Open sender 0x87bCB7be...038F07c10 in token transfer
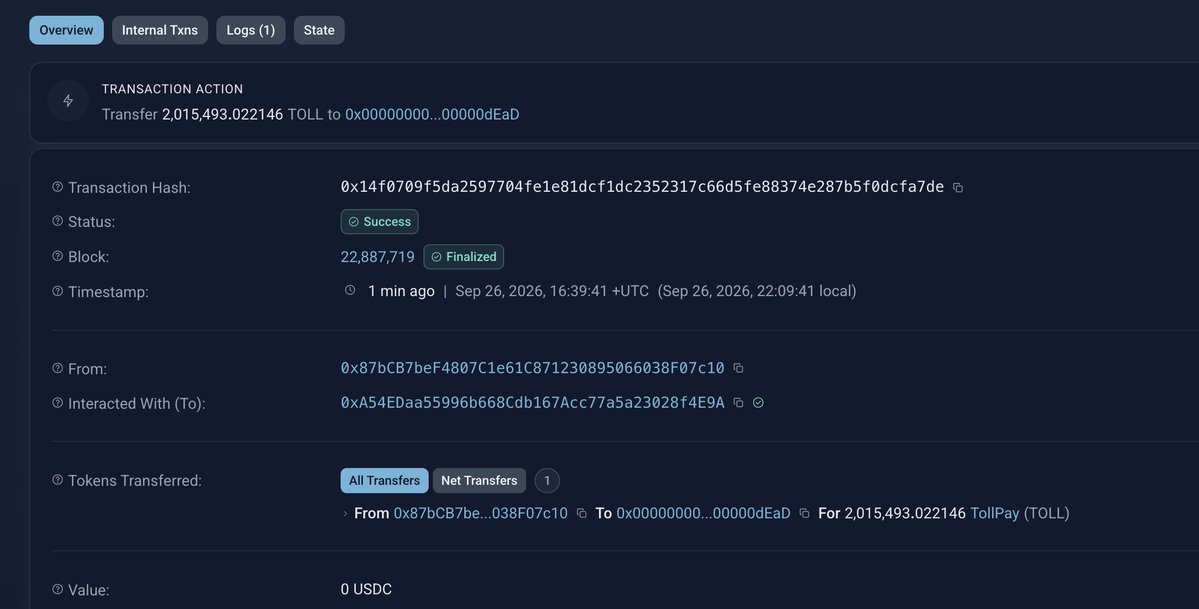Screen dimensions: 1199x609 pyautogui.click(x=481, y=513)
